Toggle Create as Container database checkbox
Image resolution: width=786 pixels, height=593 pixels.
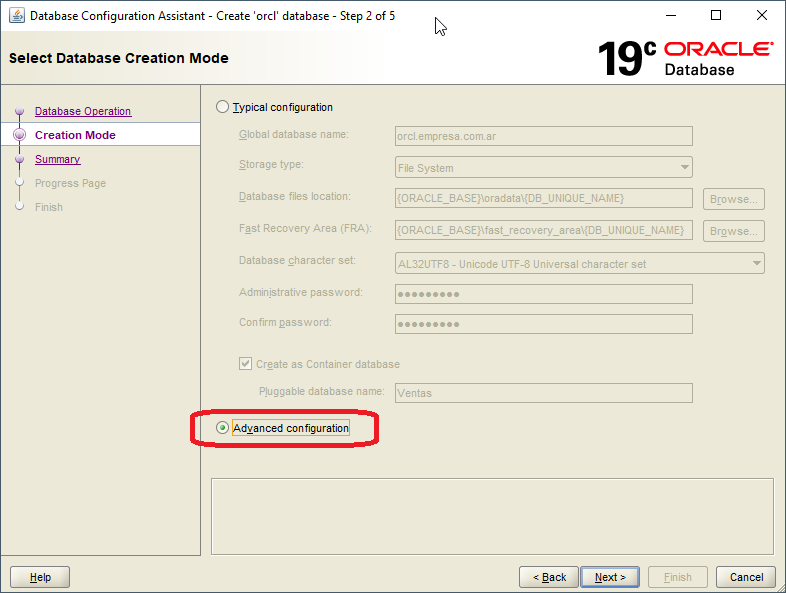(245, 363)
